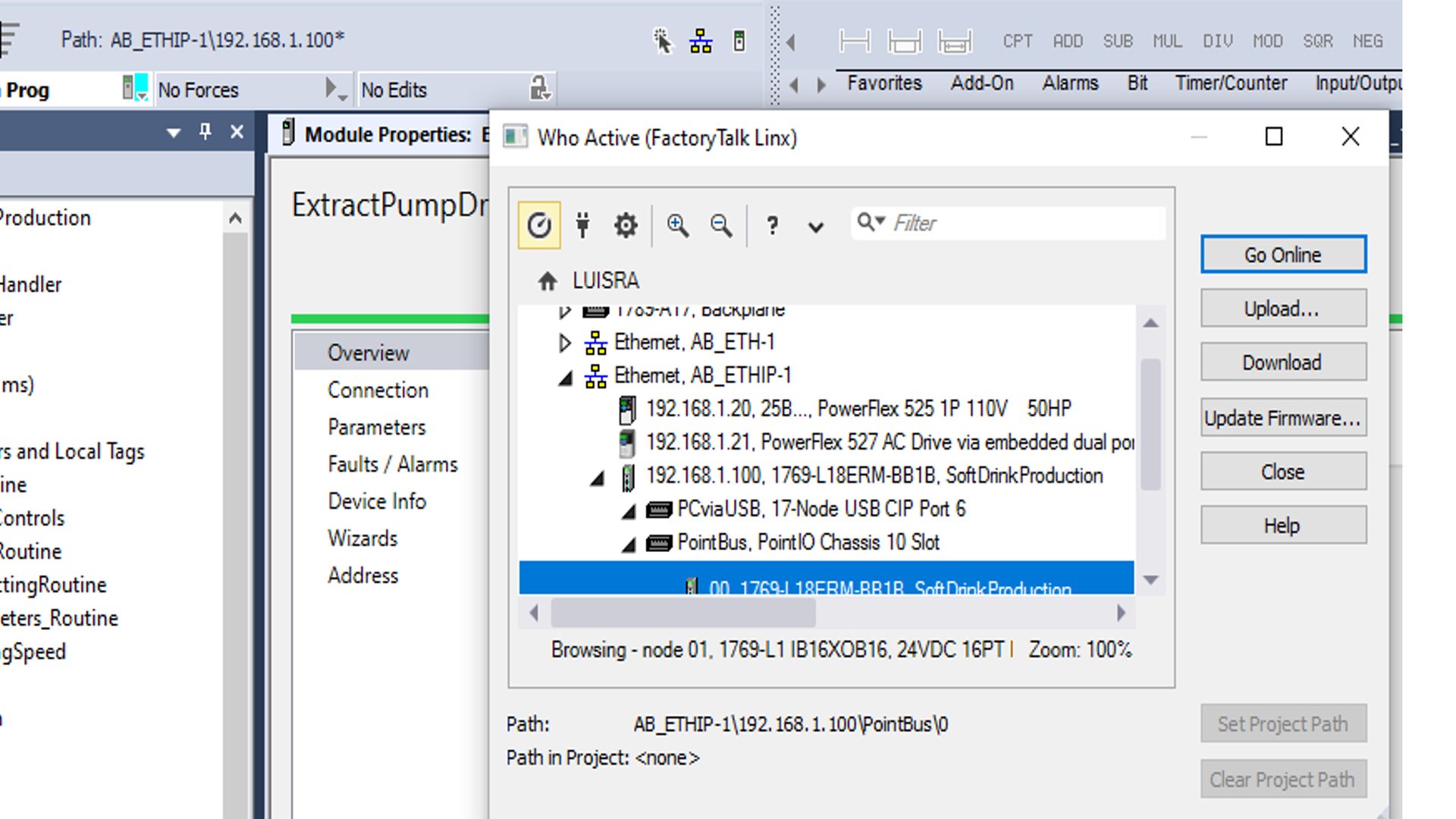Image resolution: width=1456 pixels, height=819 pixels.
Task: Click the tree vertical scrollbar down arrow
Action: 1150,579
